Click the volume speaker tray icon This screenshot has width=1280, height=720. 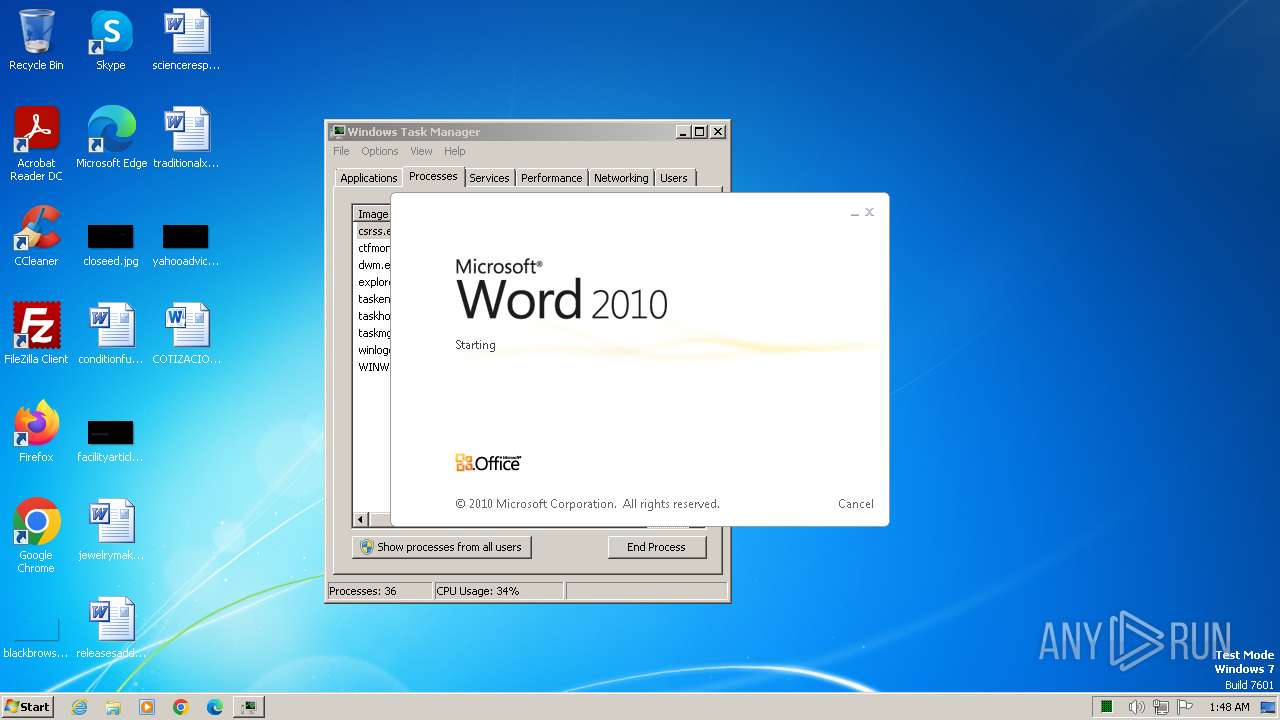(x=1136, y=707)
